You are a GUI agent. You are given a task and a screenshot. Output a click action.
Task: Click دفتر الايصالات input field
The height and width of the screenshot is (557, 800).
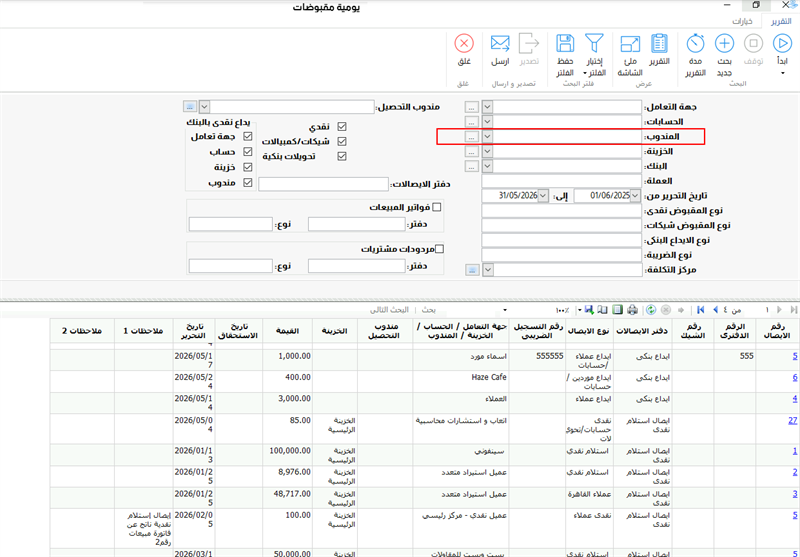(323, 184)
